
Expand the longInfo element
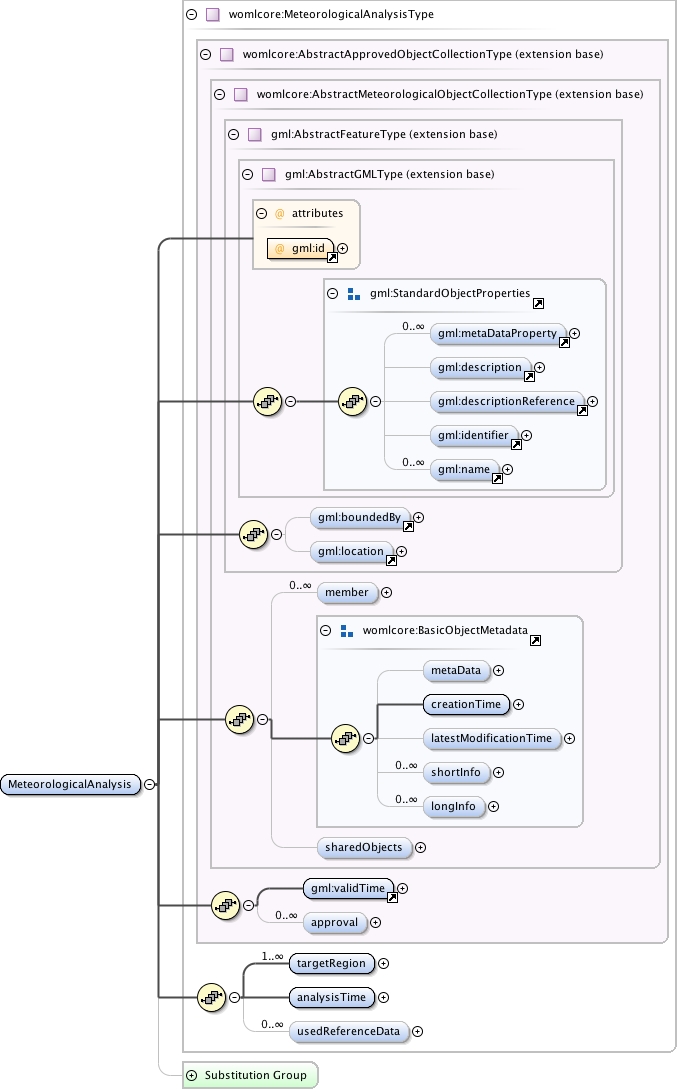click(494, 806)
